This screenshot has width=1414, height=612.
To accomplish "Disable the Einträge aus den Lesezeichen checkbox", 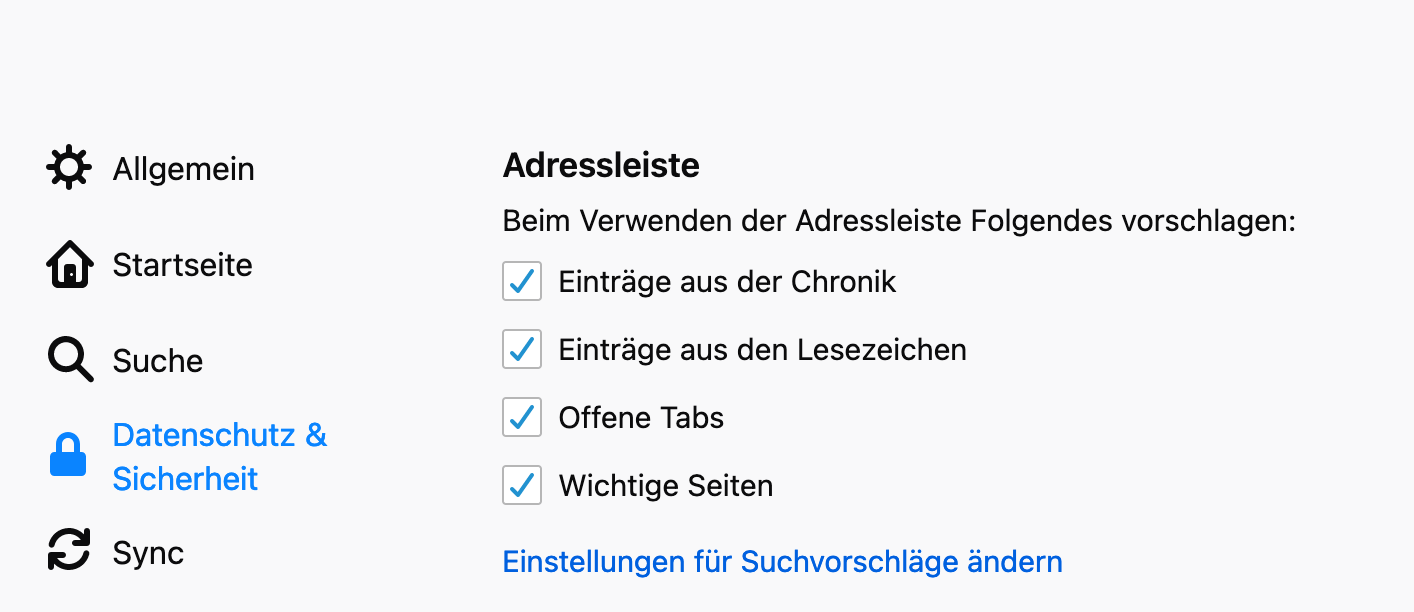I will (x=521, y=350).
